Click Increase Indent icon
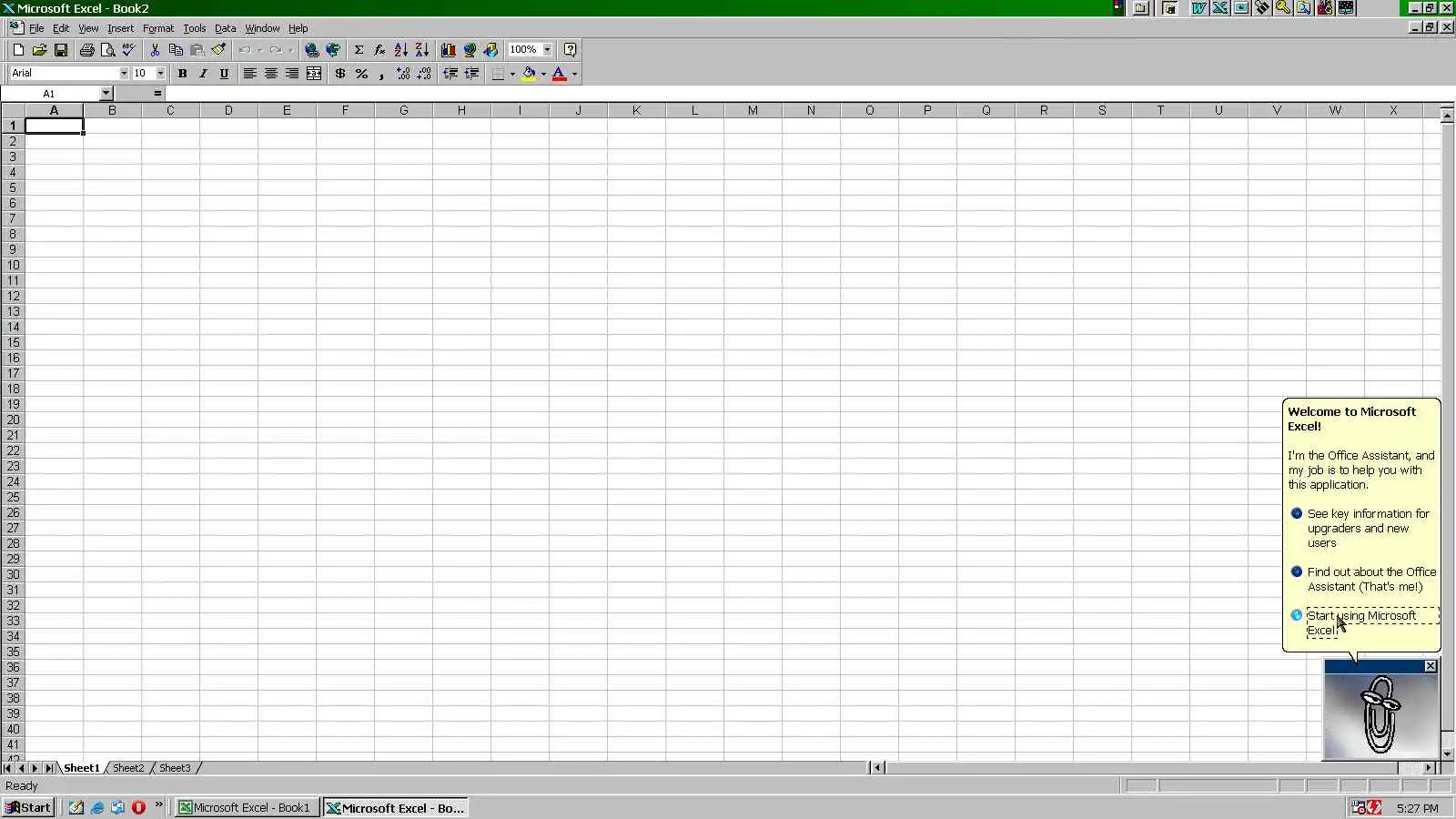The image size is (1456, 819). [x=471, y=74]
